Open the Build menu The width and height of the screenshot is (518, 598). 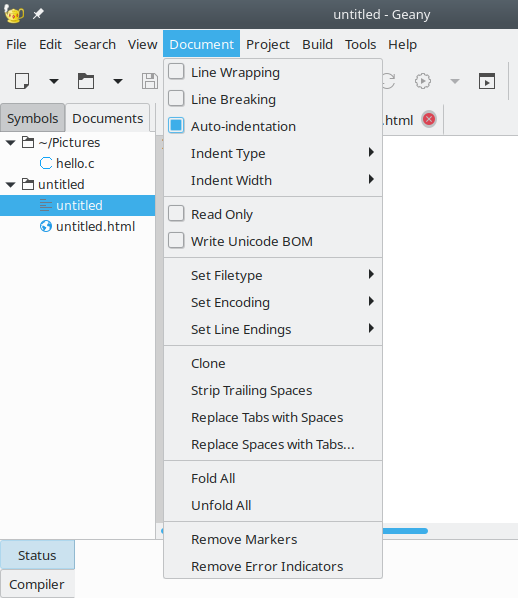317,44
